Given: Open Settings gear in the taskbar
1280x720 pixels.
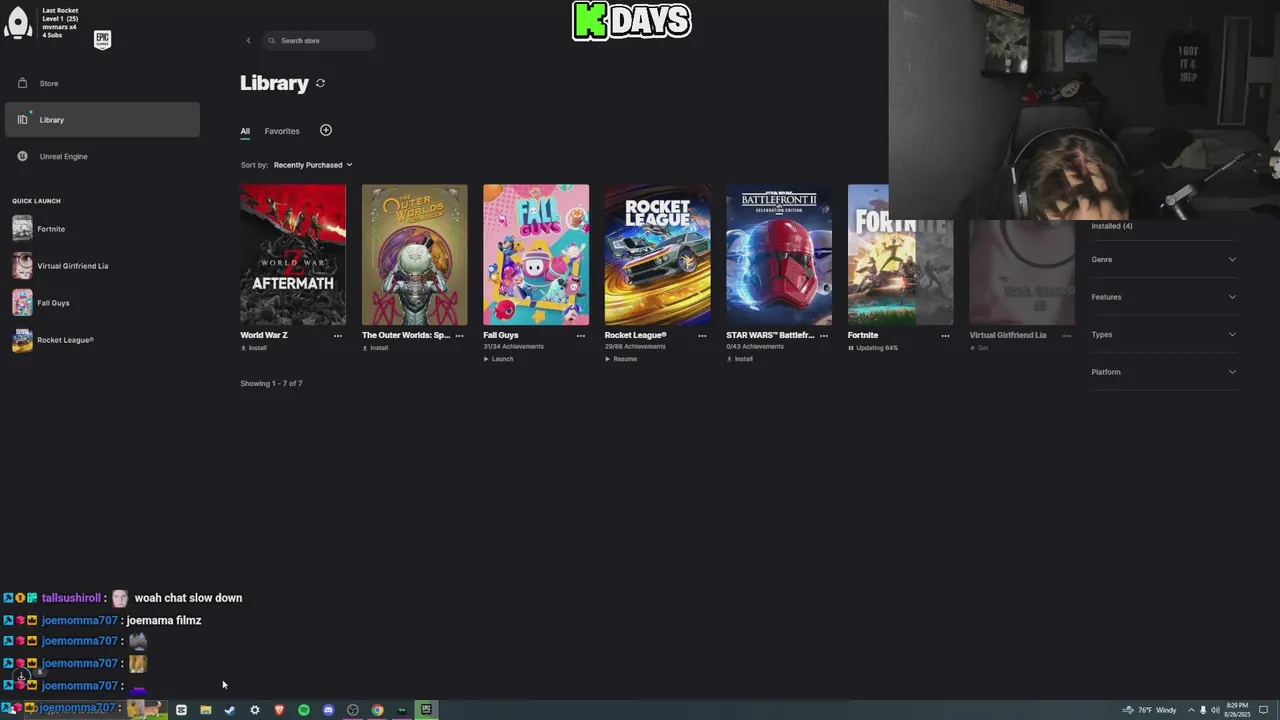Looking at the screenshot, I should coord(254,710).
